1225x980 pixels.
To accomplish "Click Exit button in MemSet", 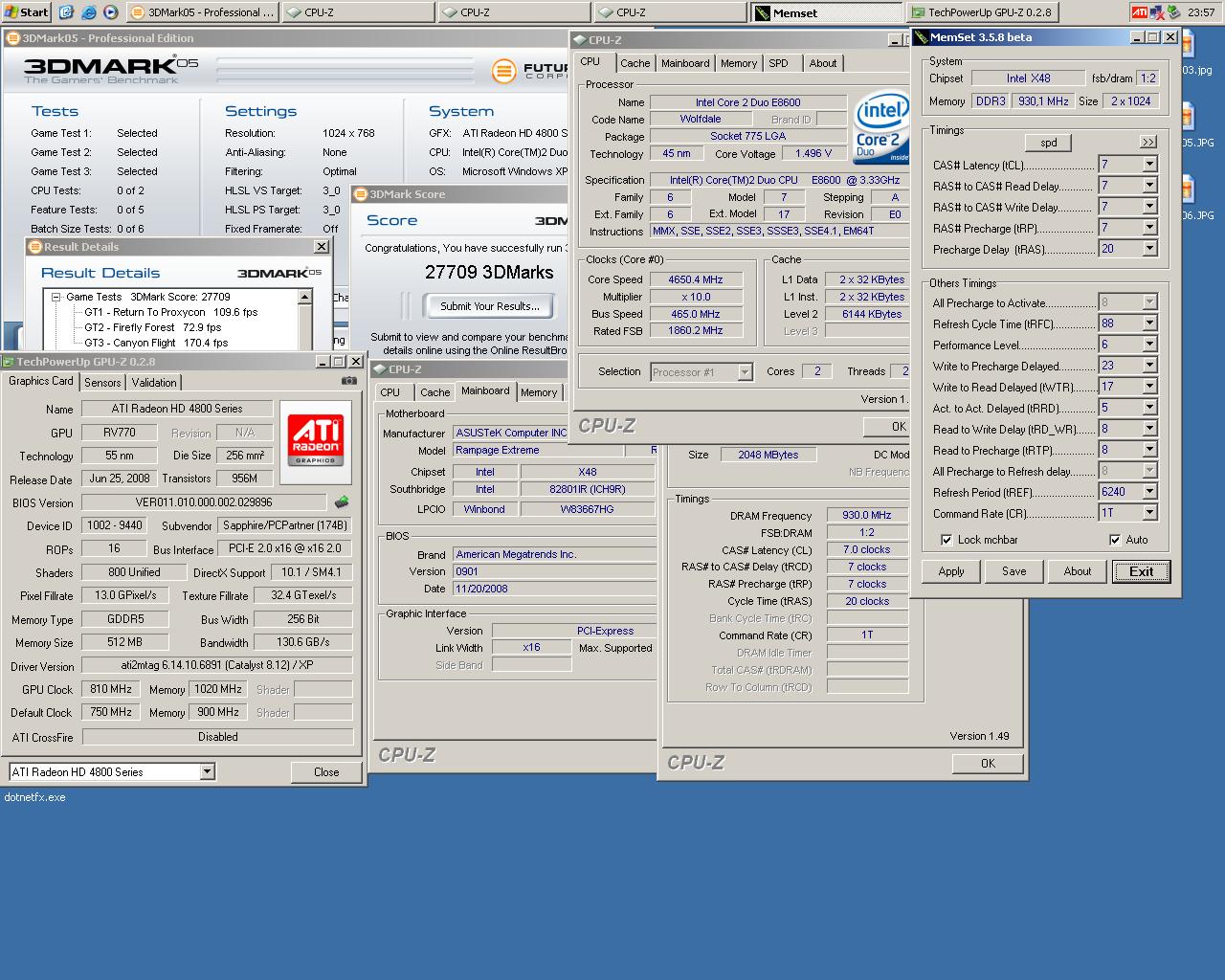I will 1141,571.
